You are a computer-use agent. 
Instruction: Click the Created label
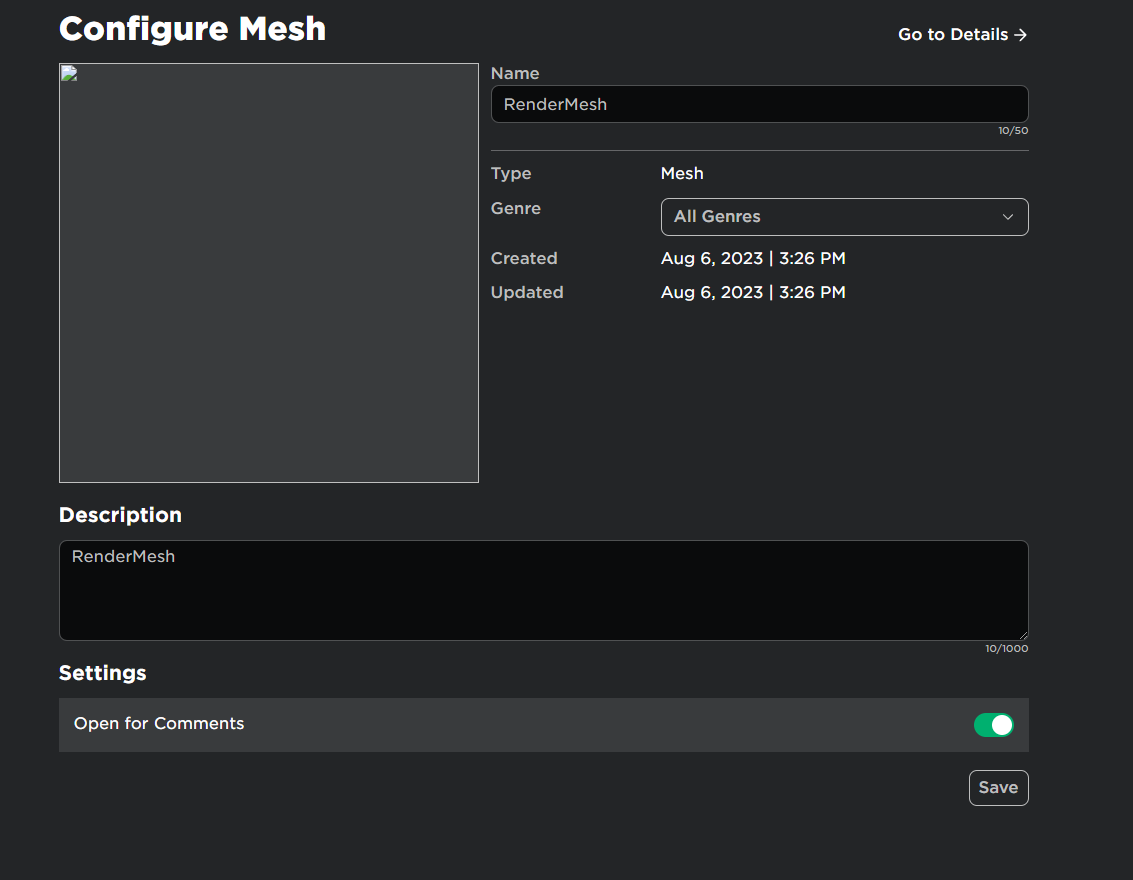point(524,258)
